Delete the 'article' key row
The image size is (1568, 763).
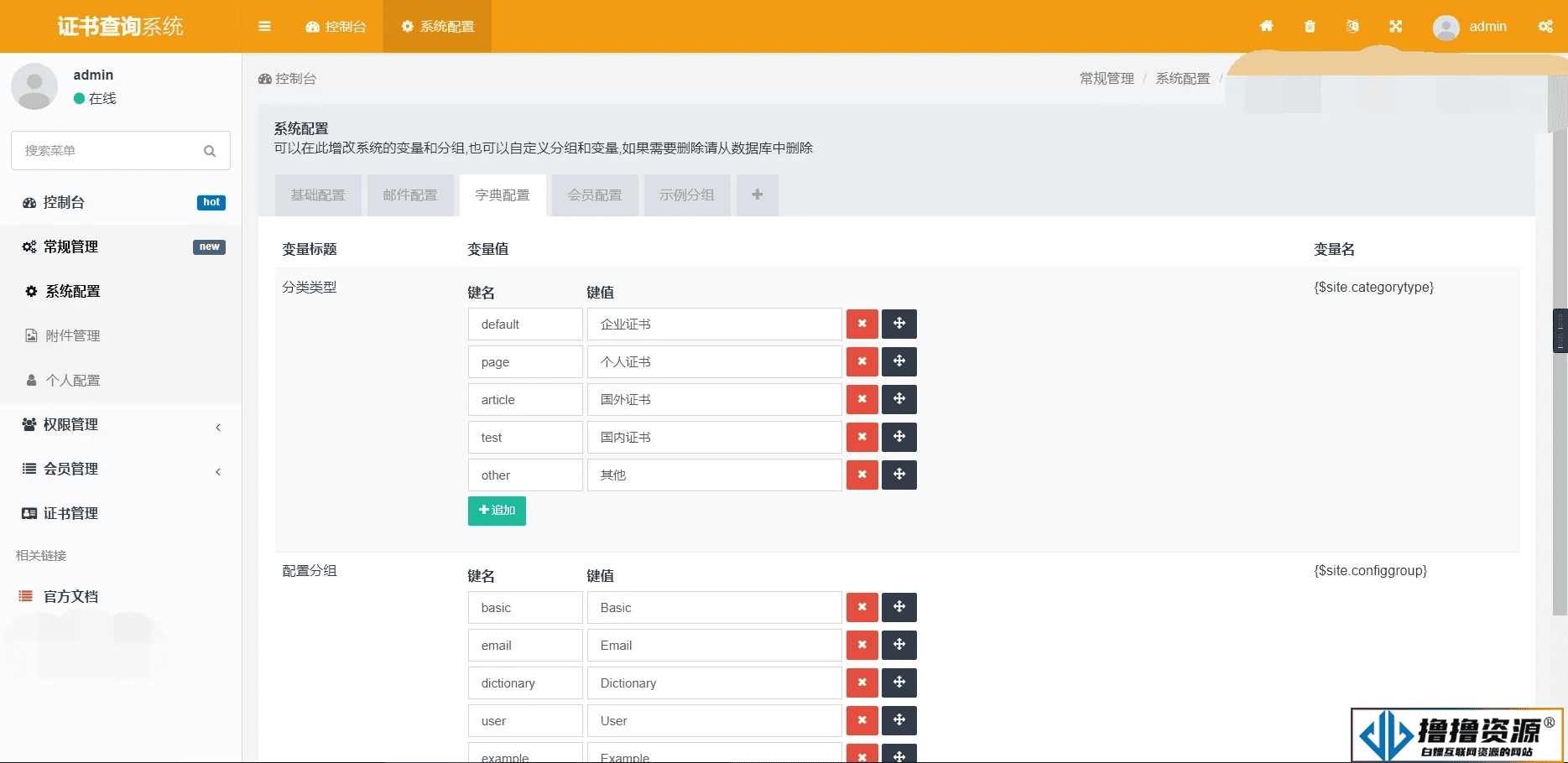(x=862, y=399)
